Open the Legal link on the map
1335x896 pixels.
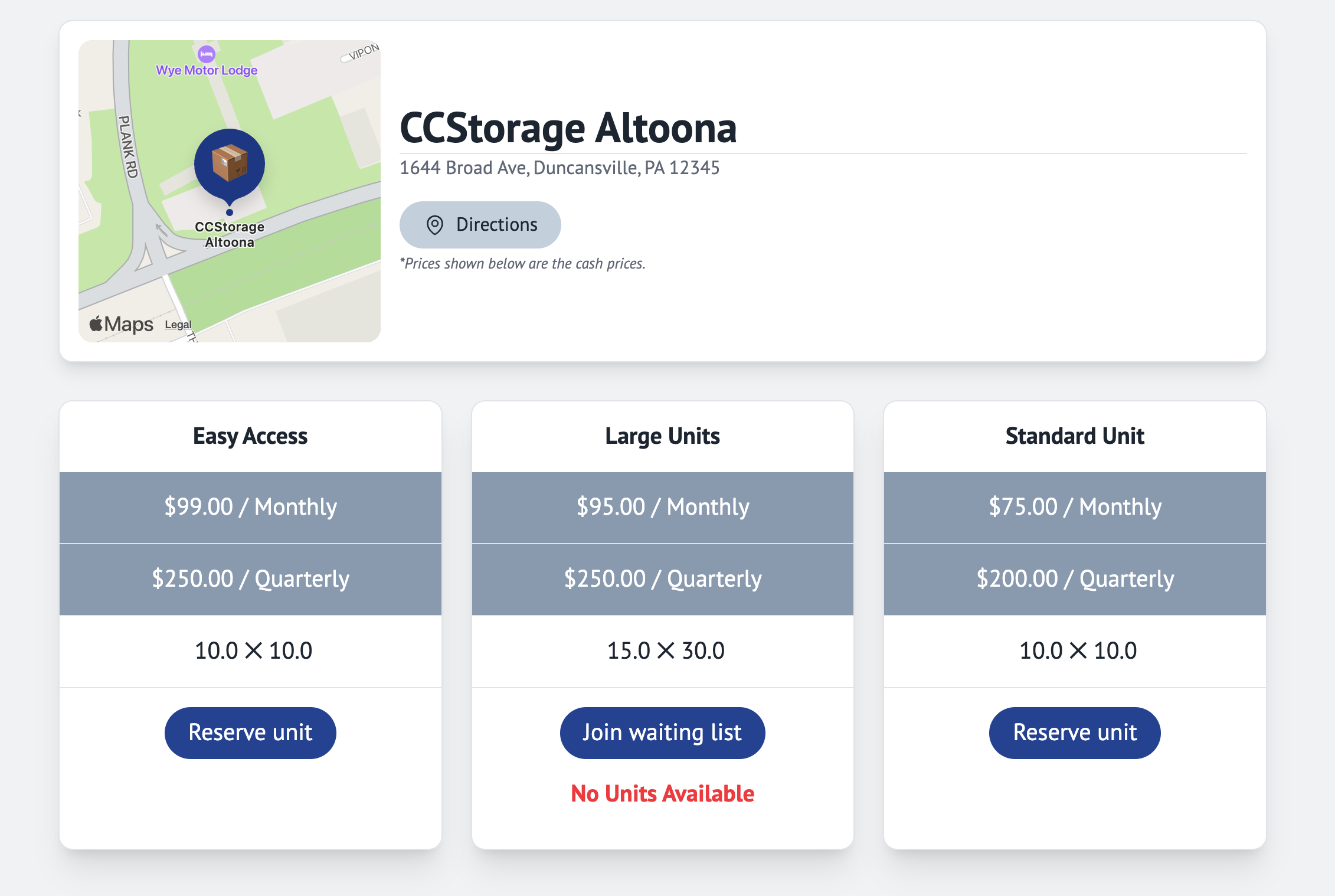(x=178, y=324)
